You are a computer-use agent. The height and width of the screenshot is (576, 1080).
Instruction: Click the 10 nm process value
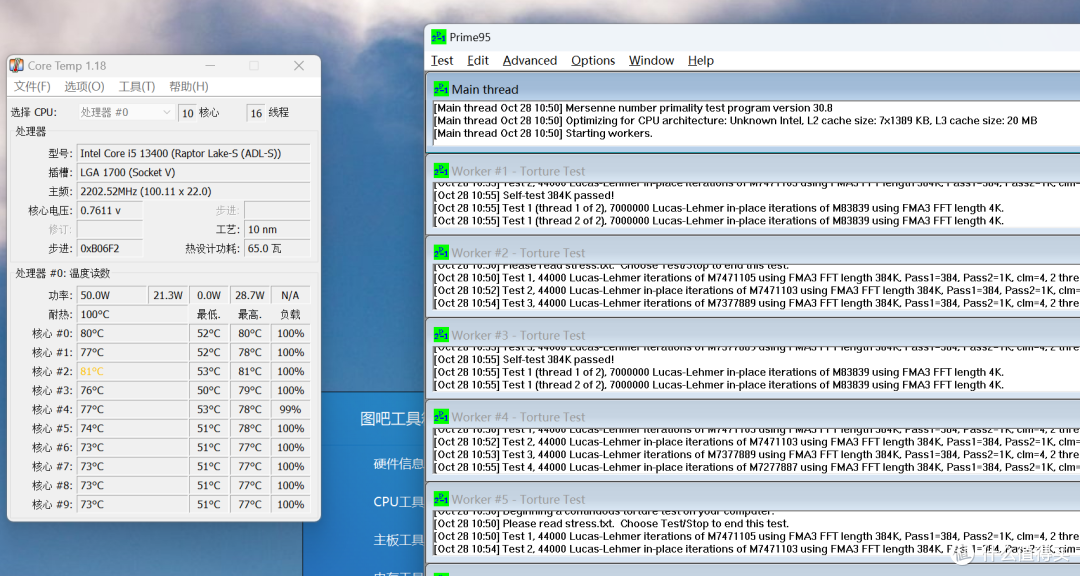[x=278, y=229]
